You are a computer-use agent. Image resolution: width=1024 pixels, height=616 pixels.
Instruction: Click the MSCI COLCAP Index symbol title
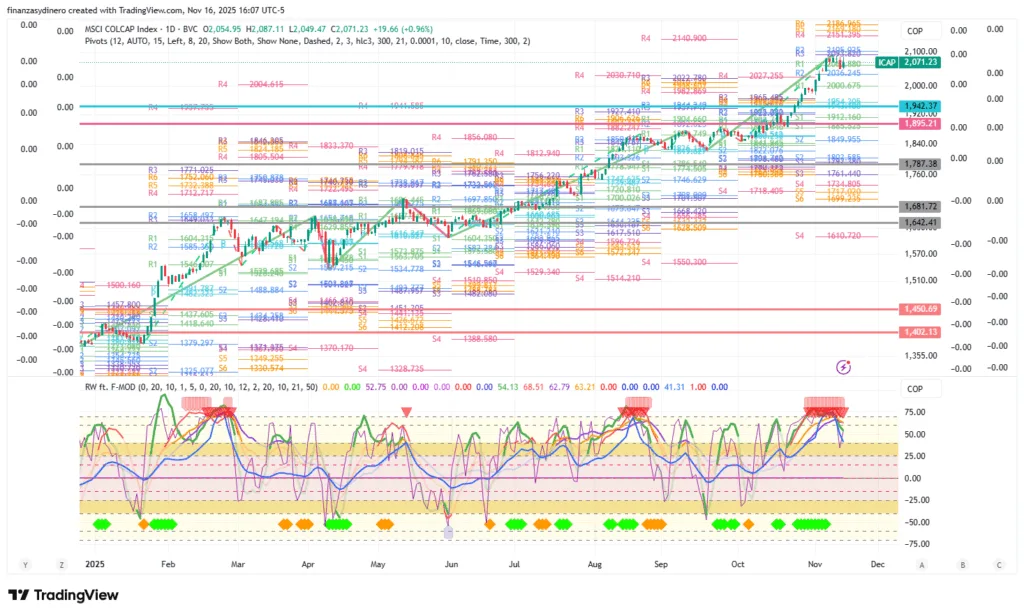128,29
